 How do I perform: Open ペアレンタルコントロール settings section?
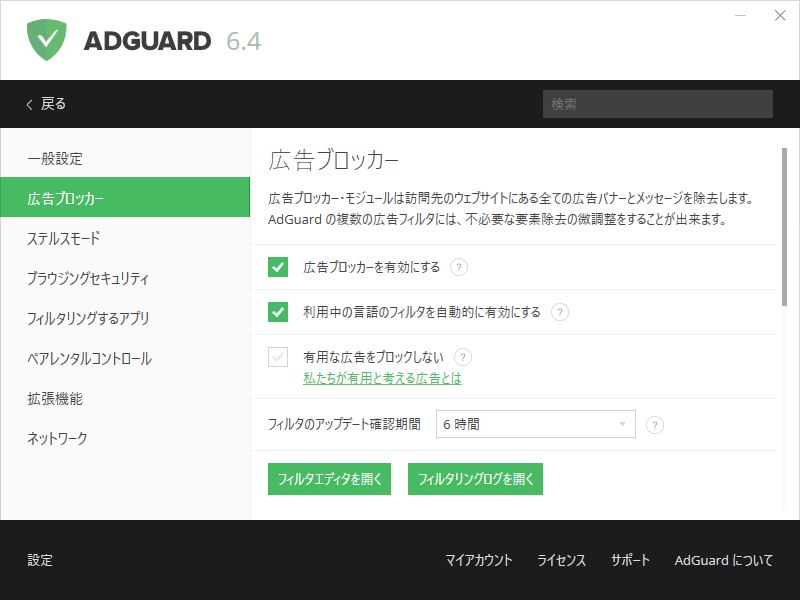click(x=125, y=358)
